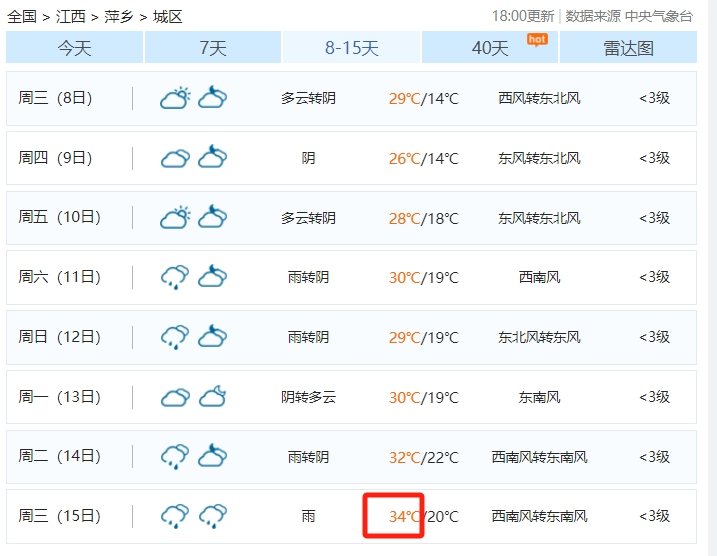Viewport: 717px width, 556px height.
Task: Switch to the 7天 forecast tab
Action: point(213,48)
